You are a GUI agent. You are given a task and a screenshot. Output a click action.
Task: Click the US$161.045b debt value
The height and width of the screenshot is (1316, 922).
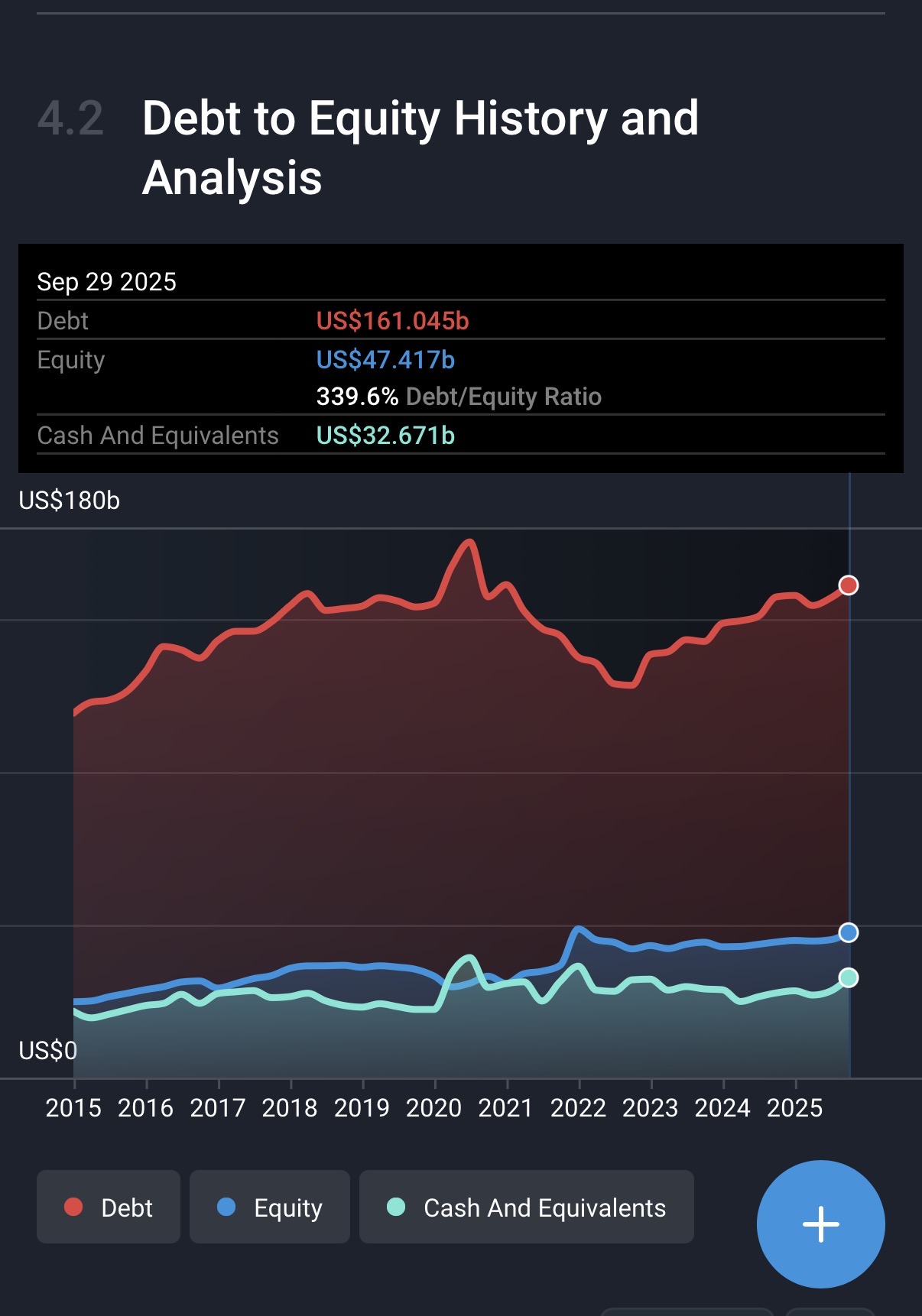point(392,321)
